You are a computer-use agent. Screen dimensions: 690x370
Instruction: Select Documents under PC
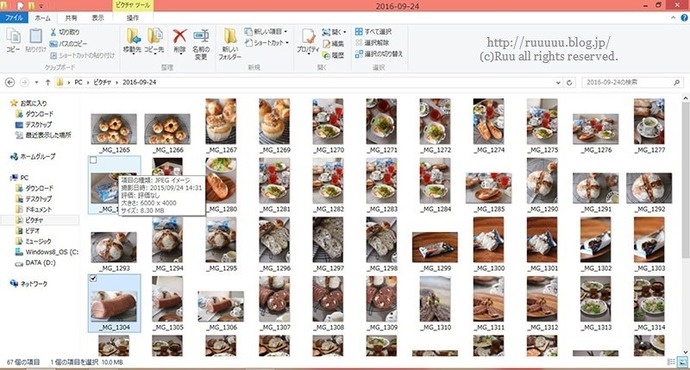pos(34,209)
